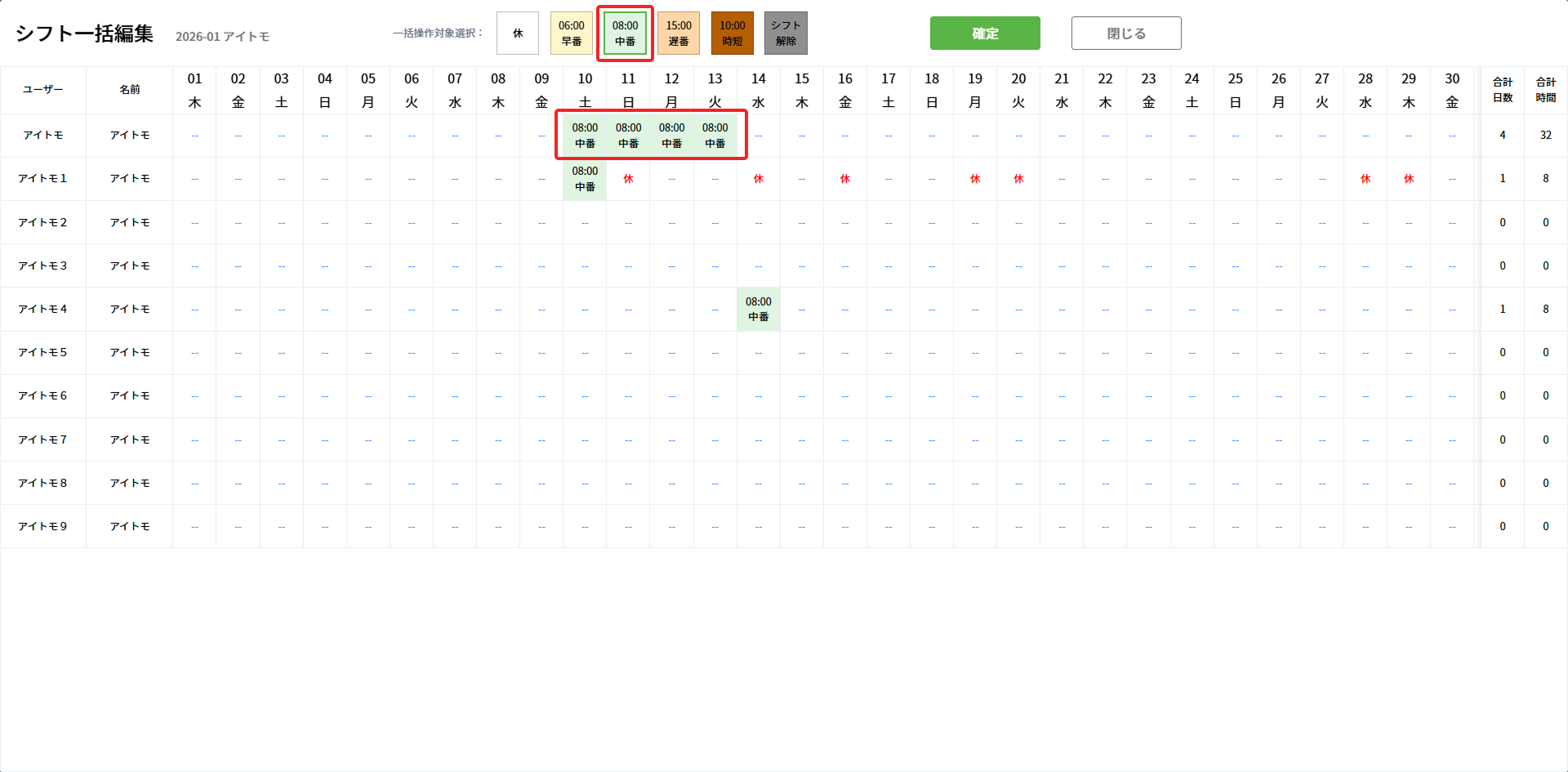Click the red 休 mark for アイトモ1 on day 11
Image resolution: width=1568 pixels, height=772 pixels.
pos(628,179)
